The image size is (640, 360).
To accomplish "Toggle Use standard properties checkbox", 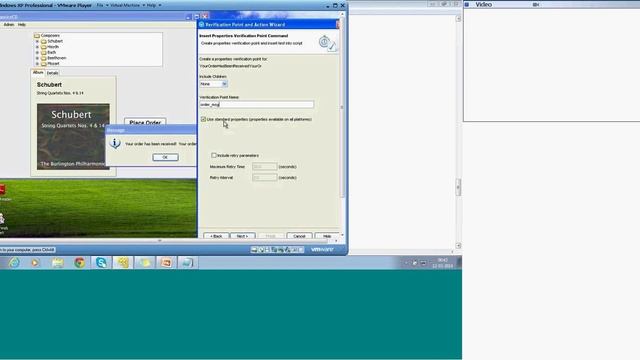I will click(203, 119).
